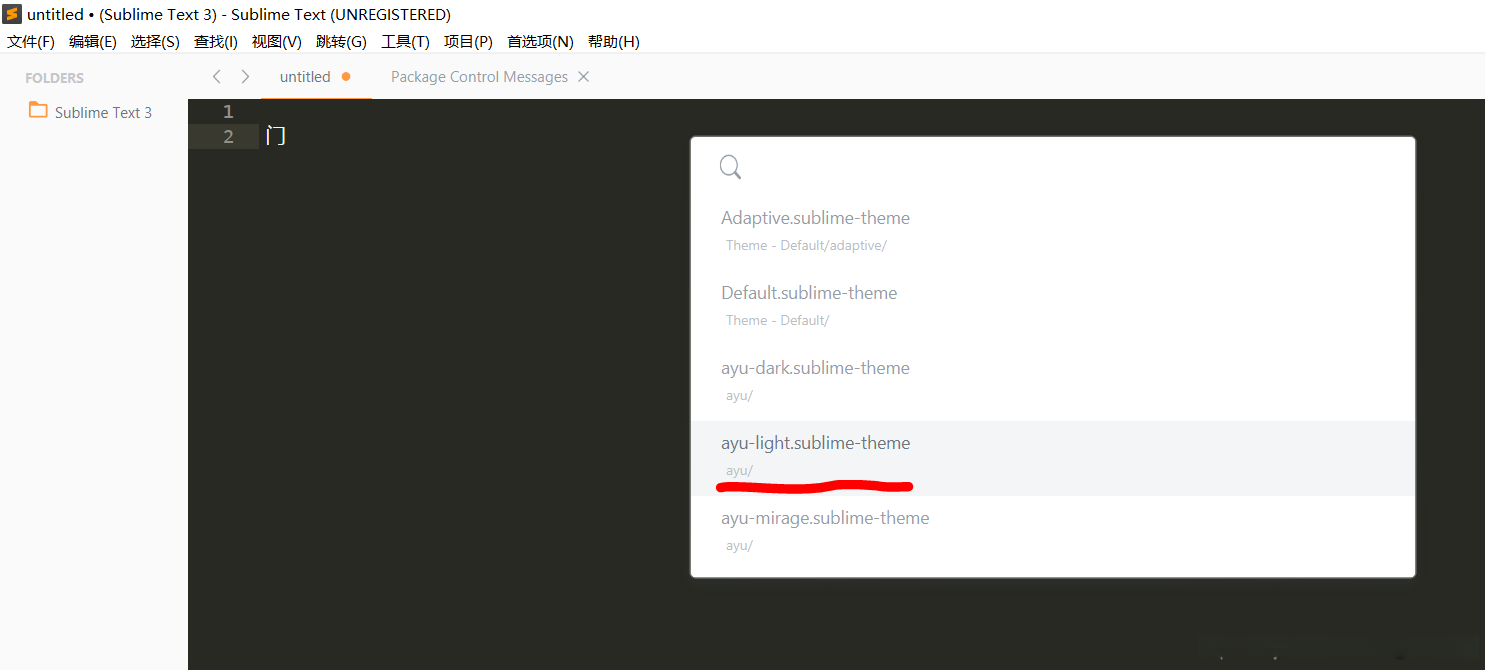Open the 选择(S) menu
The width and height of the screenshot is (1485, 670).
[x=155, y=41]
